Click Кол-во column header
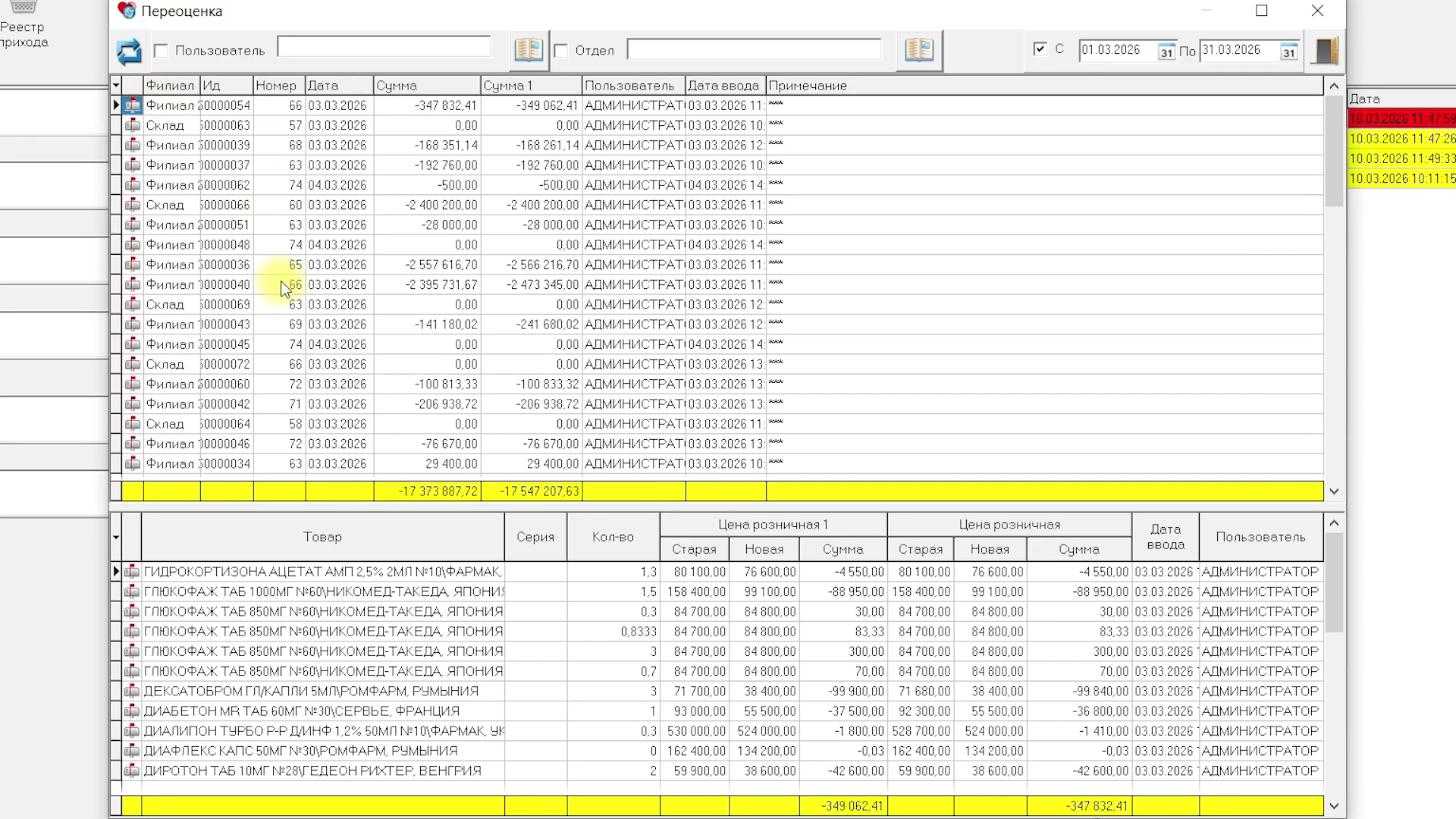The width and height of the screenshot is (1456, 819). point(613,537)
